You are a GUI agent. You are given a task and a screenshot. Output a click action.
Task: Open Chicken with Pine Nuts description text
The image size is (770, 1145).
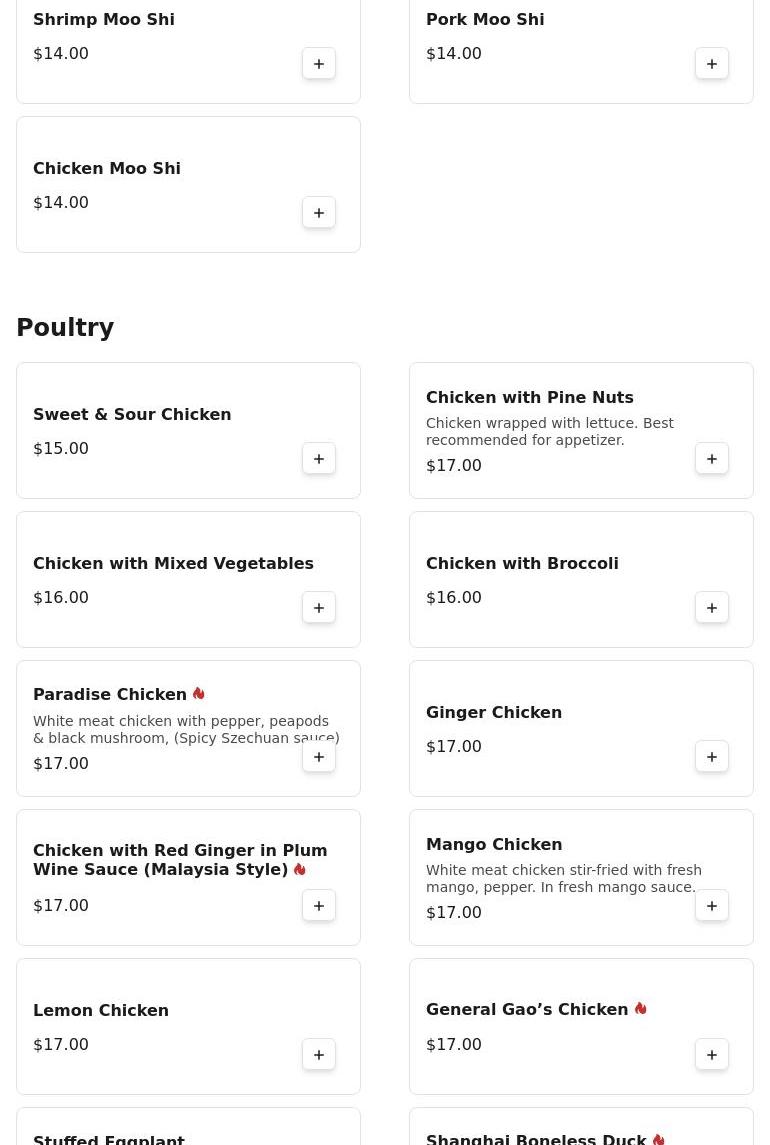click(x=549, y=432)
